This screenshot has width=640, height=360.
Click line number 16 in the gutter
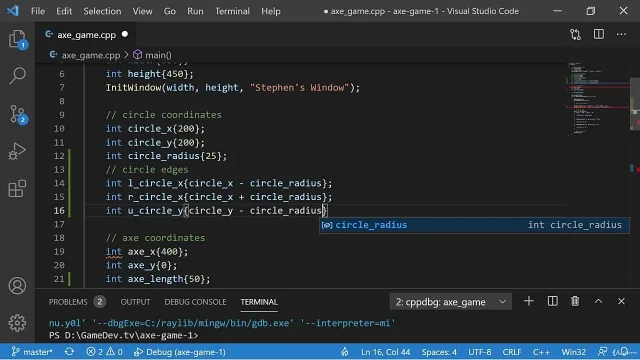(x=59, y=211)
